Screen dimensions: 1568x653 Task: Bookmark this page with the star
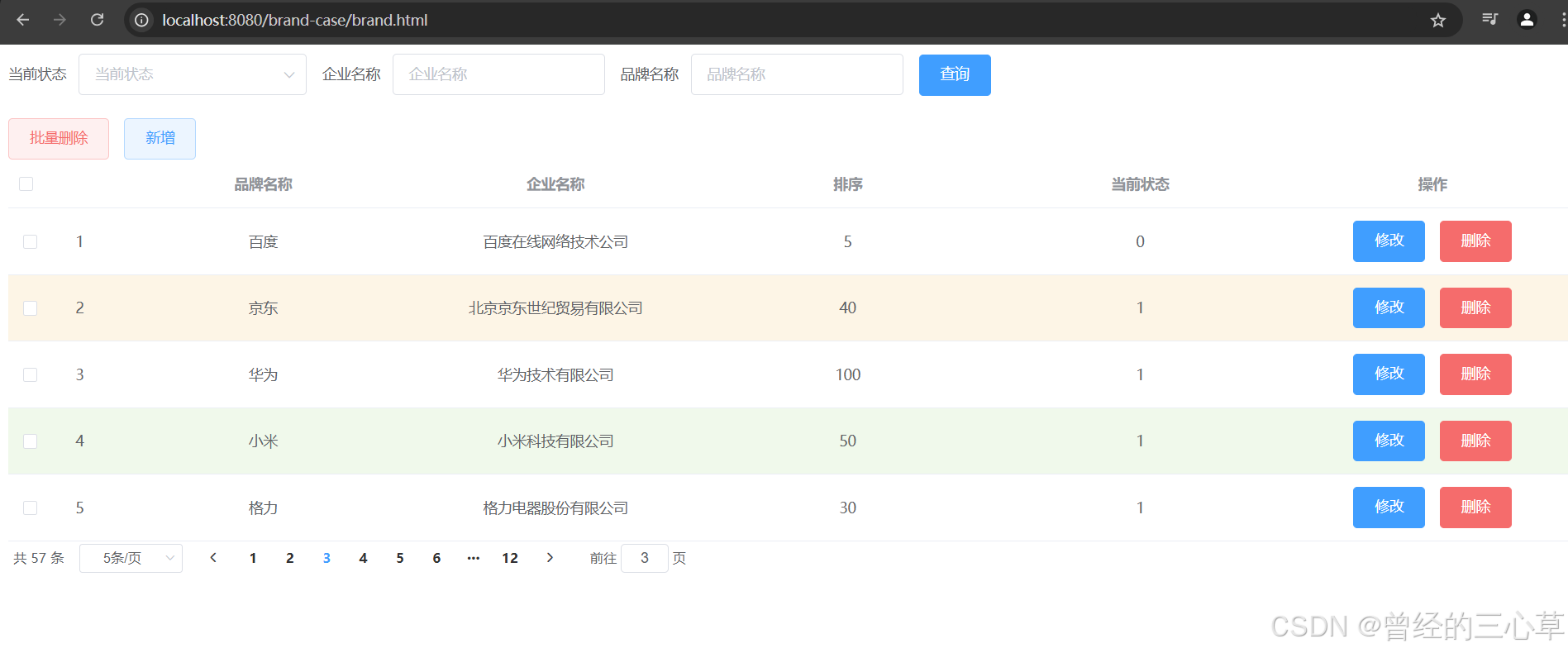[1438, 20]
